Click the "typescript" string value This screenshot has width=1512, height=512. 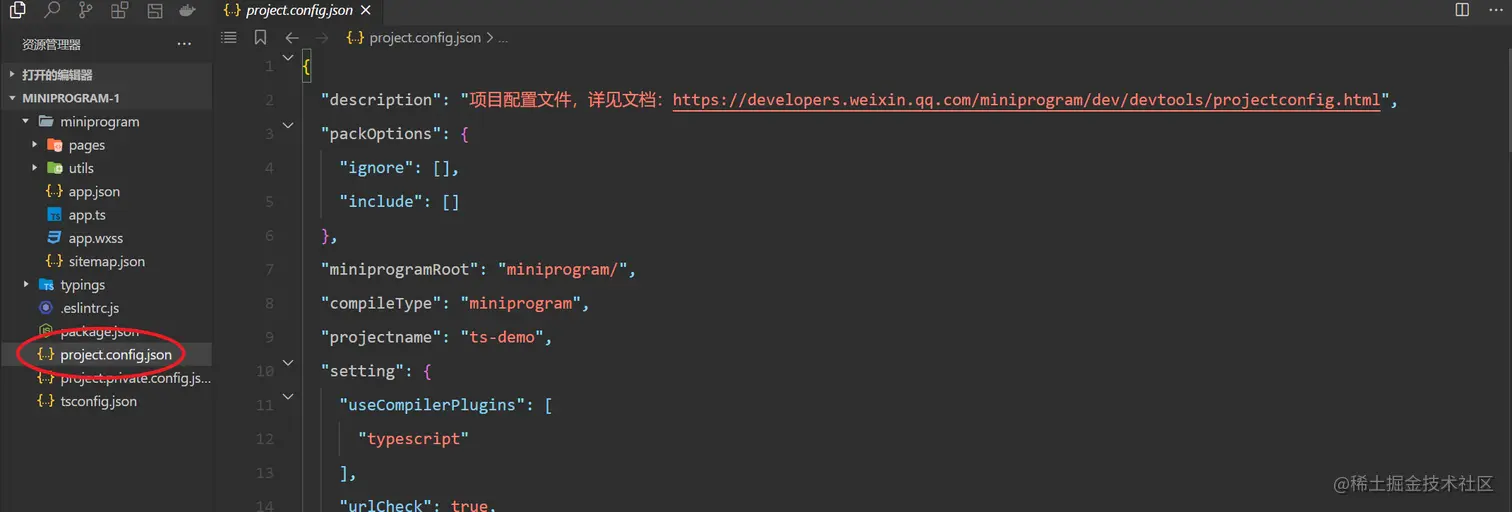coord(413,439)
